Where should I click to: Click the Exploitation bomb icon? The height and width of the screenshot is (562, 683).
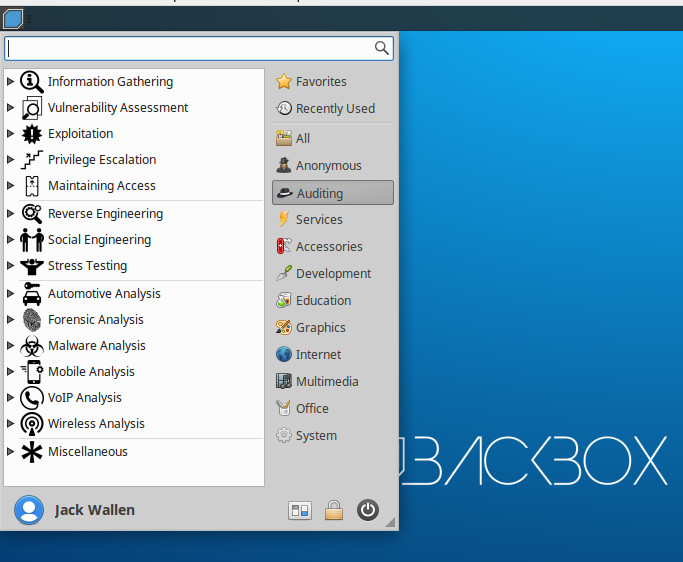(x=32, y=134)
